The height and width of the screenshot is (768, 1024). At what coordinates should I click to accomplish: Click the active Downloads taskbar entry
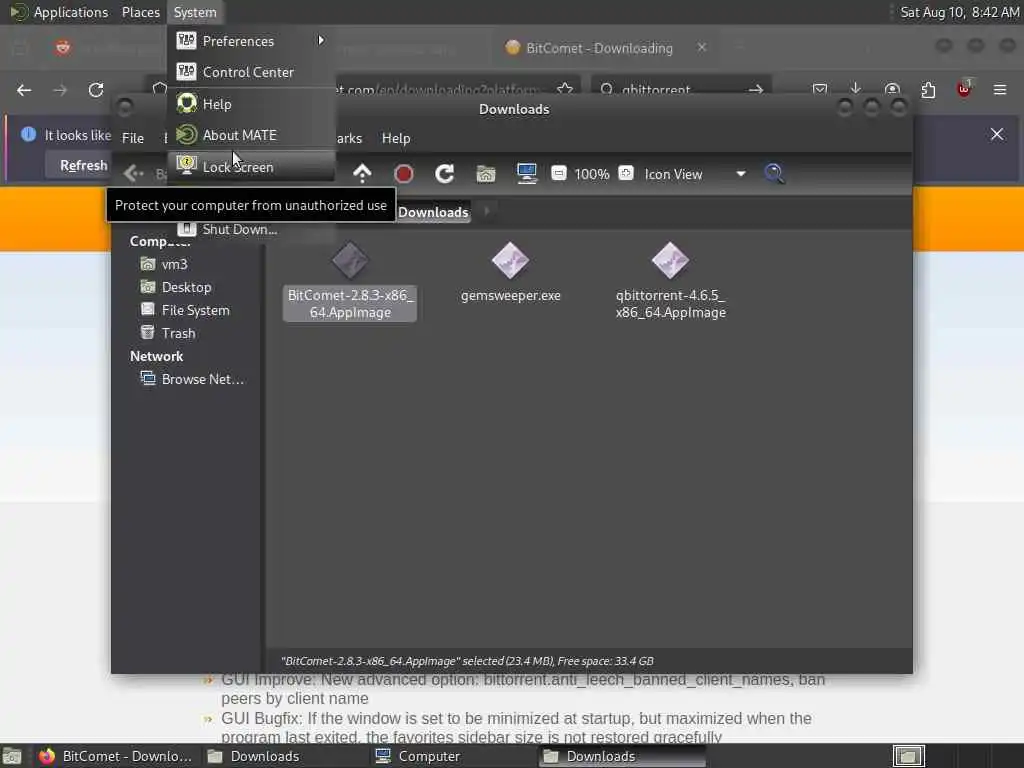[x=622, y=756]
